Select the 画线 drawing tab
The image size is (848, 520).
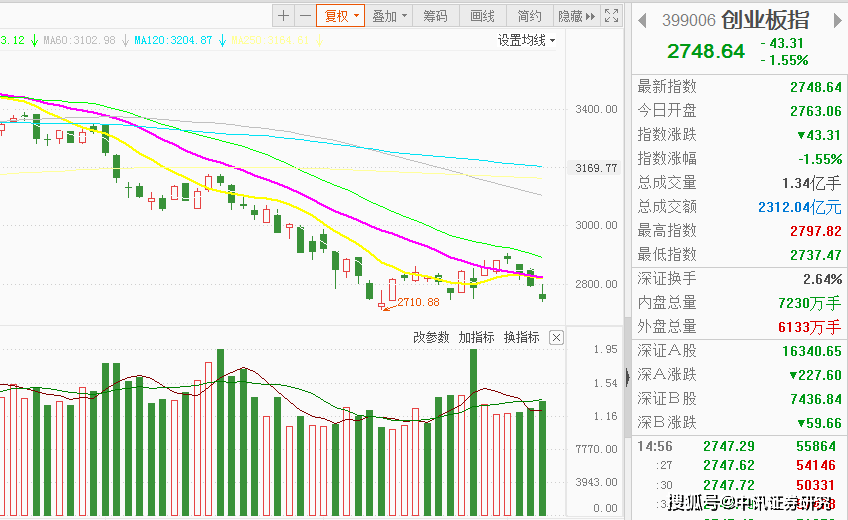tap(483, 15)
